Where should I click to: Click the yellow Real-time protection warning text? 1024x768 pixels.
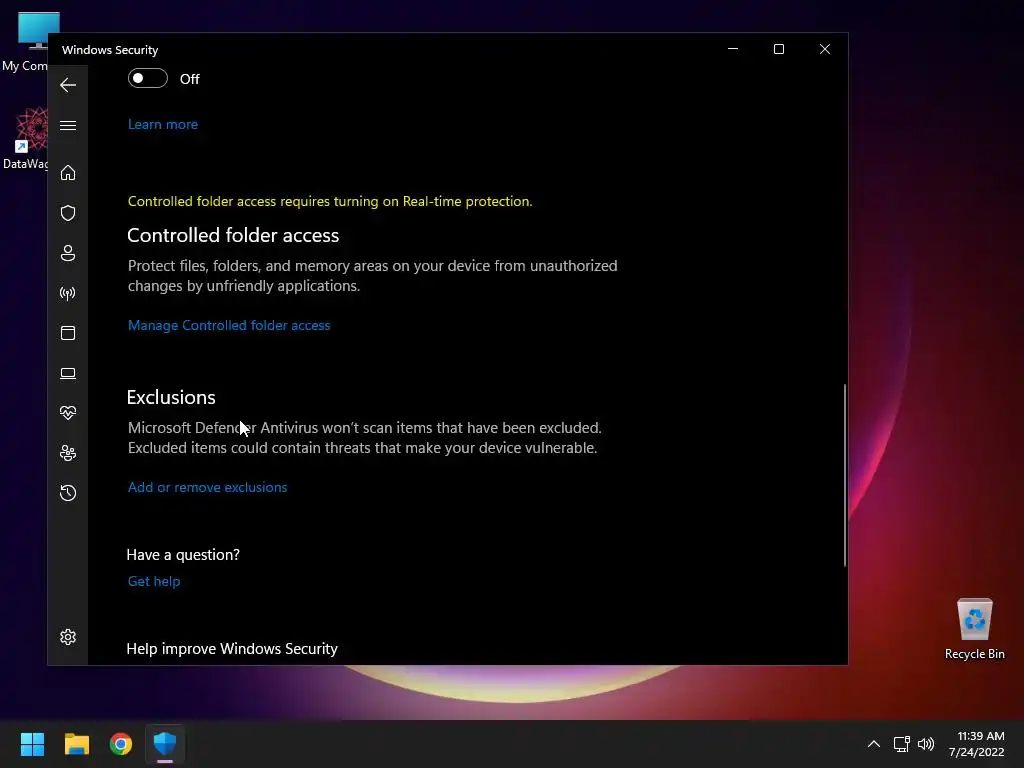pyautogui.click(x=330, y=201)
